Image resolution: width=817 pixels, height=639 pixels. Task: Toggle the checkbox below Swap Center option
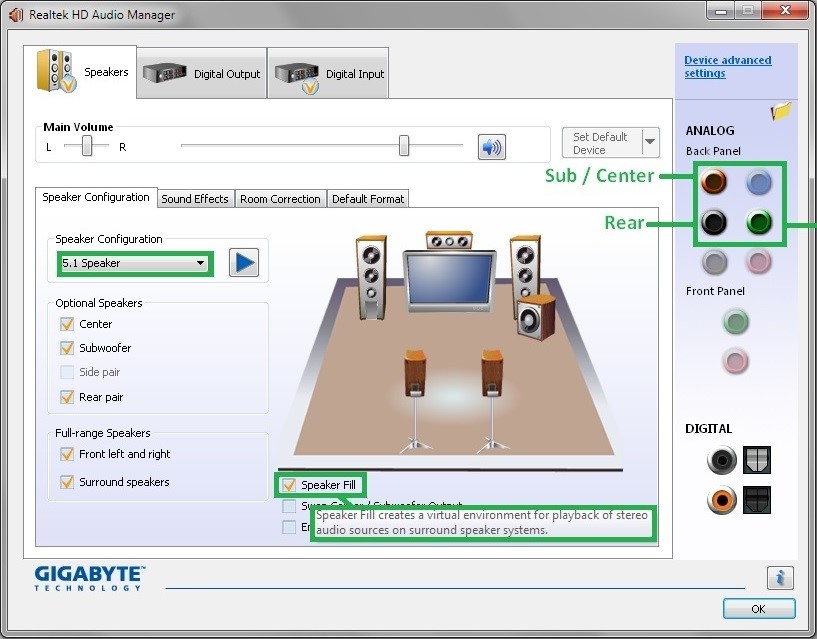tap(289, 527)
